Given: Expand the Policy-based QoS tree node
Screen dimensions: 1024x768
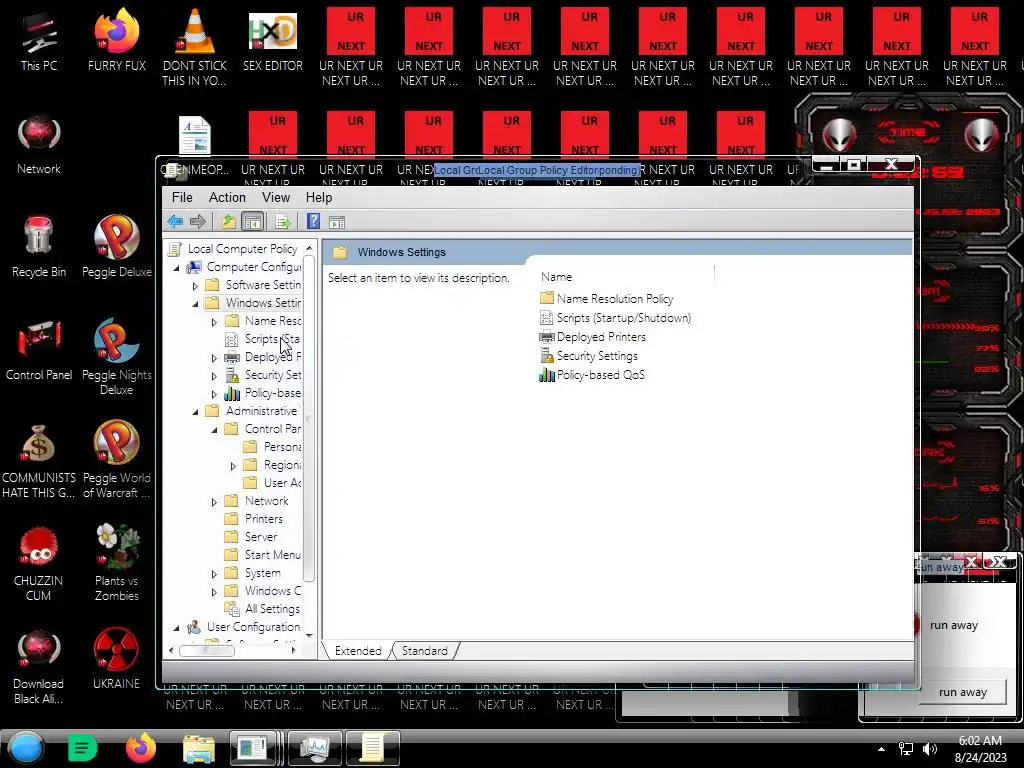Looking at the screenshot, I should [214, 394].
